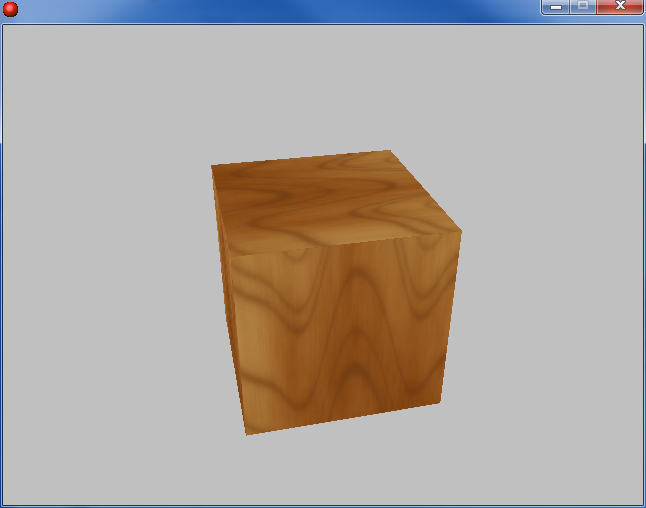Click the cube corner where three faces meet
Image resolution: width=646 pixels, height=508 pixels.
click(232, 250)
